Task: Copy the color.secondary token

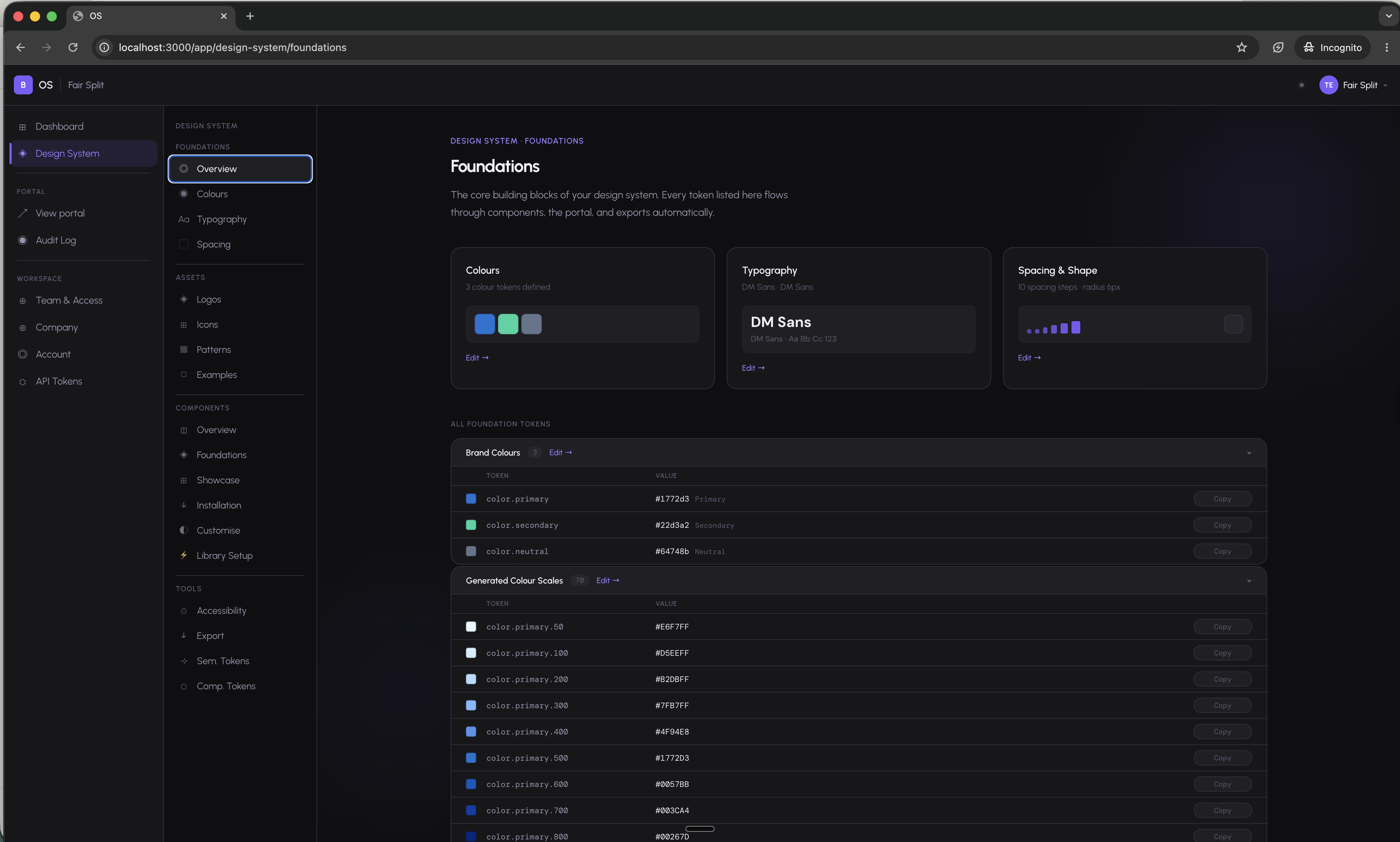Action: (1222, 525)
